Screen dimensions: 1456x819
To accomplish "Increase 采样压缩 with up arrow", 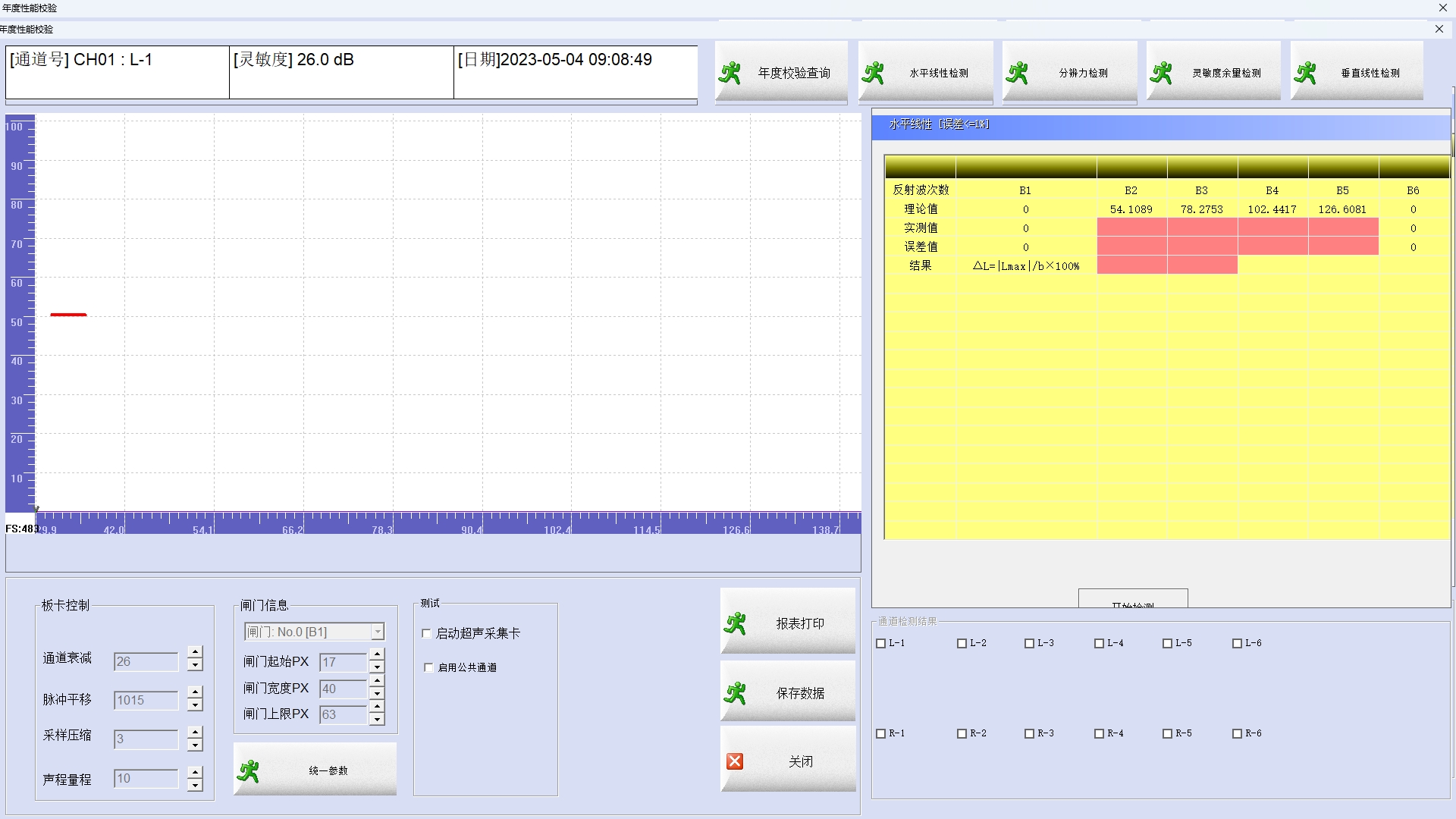I will [195, 731].
